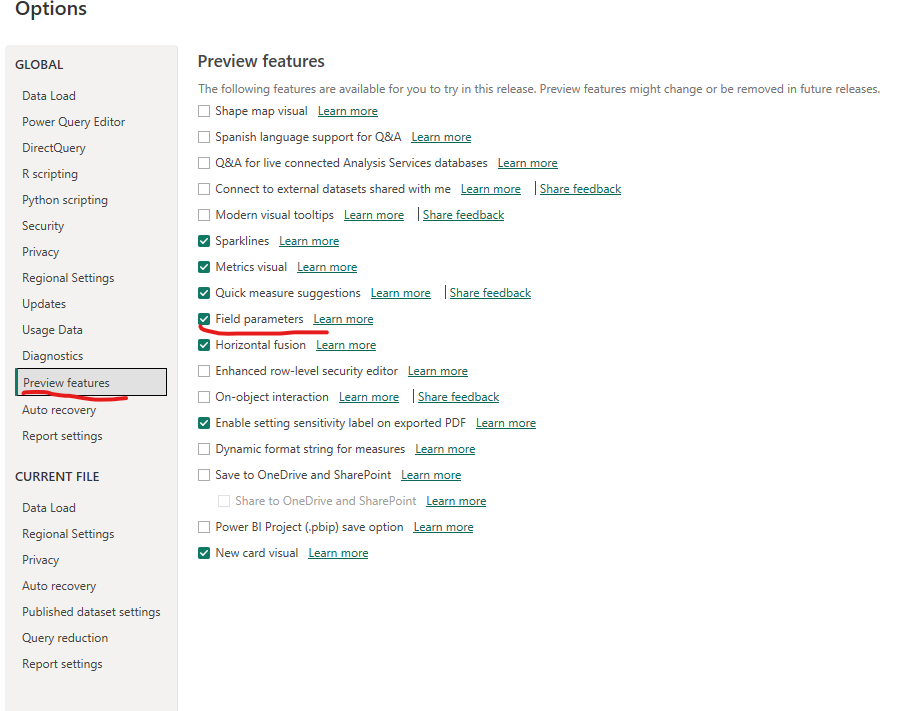Uncheck the New card visual checkbox
The height and width of the screenshot is (711, 906).
coord(203,553)
